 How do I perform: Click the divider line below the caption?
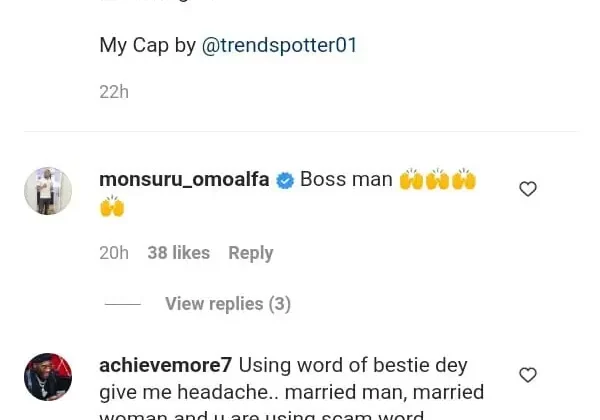coord(300,131)
